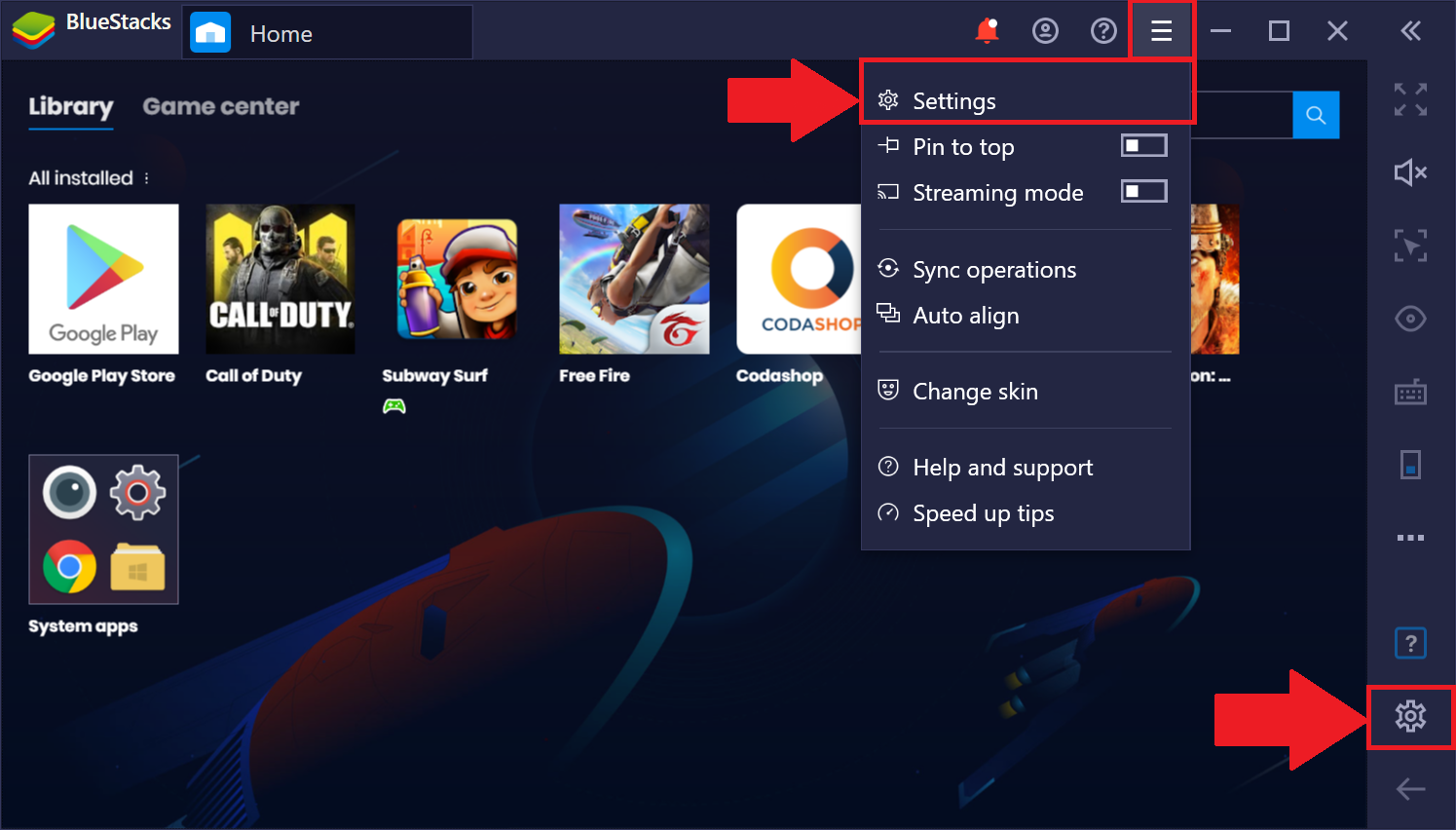Mute the volume from the sidebar
1456x830 pixels.
(1410, 172)
